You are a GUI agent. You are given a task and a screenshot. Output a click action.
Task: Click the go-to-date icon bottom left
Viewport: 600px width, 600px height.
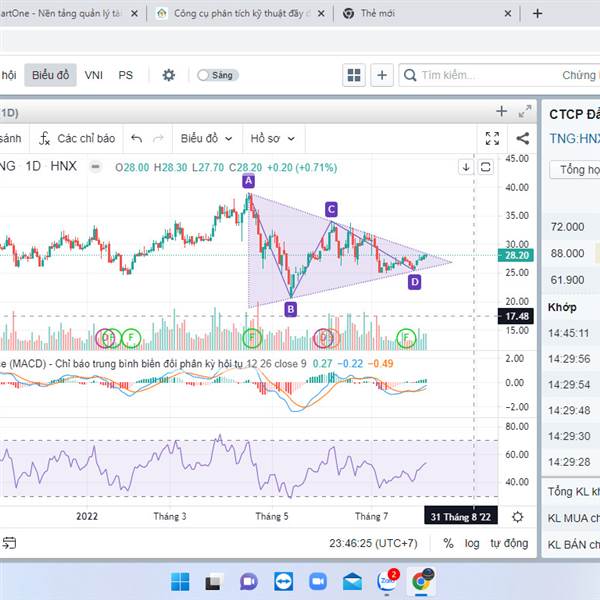(9, 543)
